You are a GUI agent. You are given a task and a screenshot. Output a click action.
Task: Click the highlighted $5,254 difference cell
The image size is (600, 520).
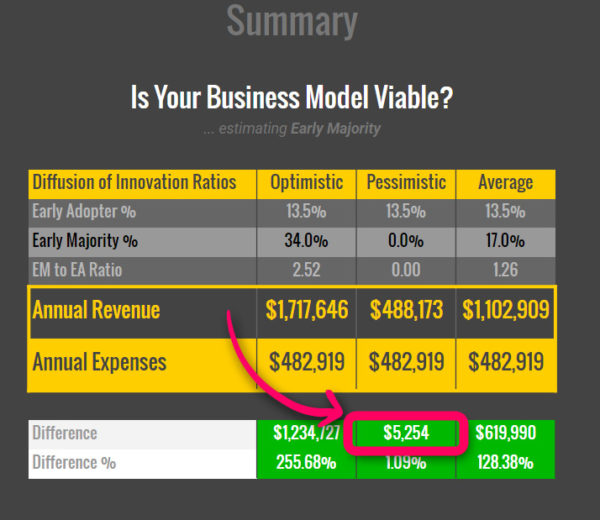coord(406,433)
